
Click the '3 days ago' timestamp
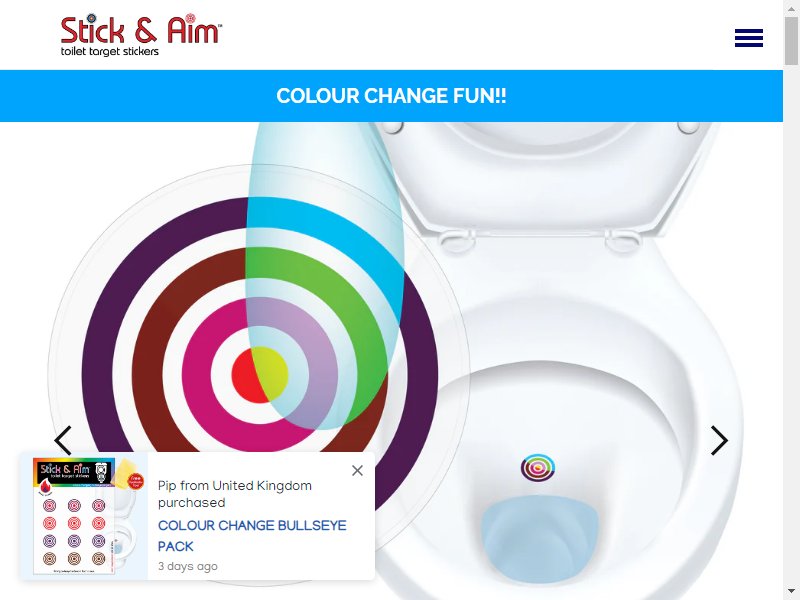click(188, 566)
